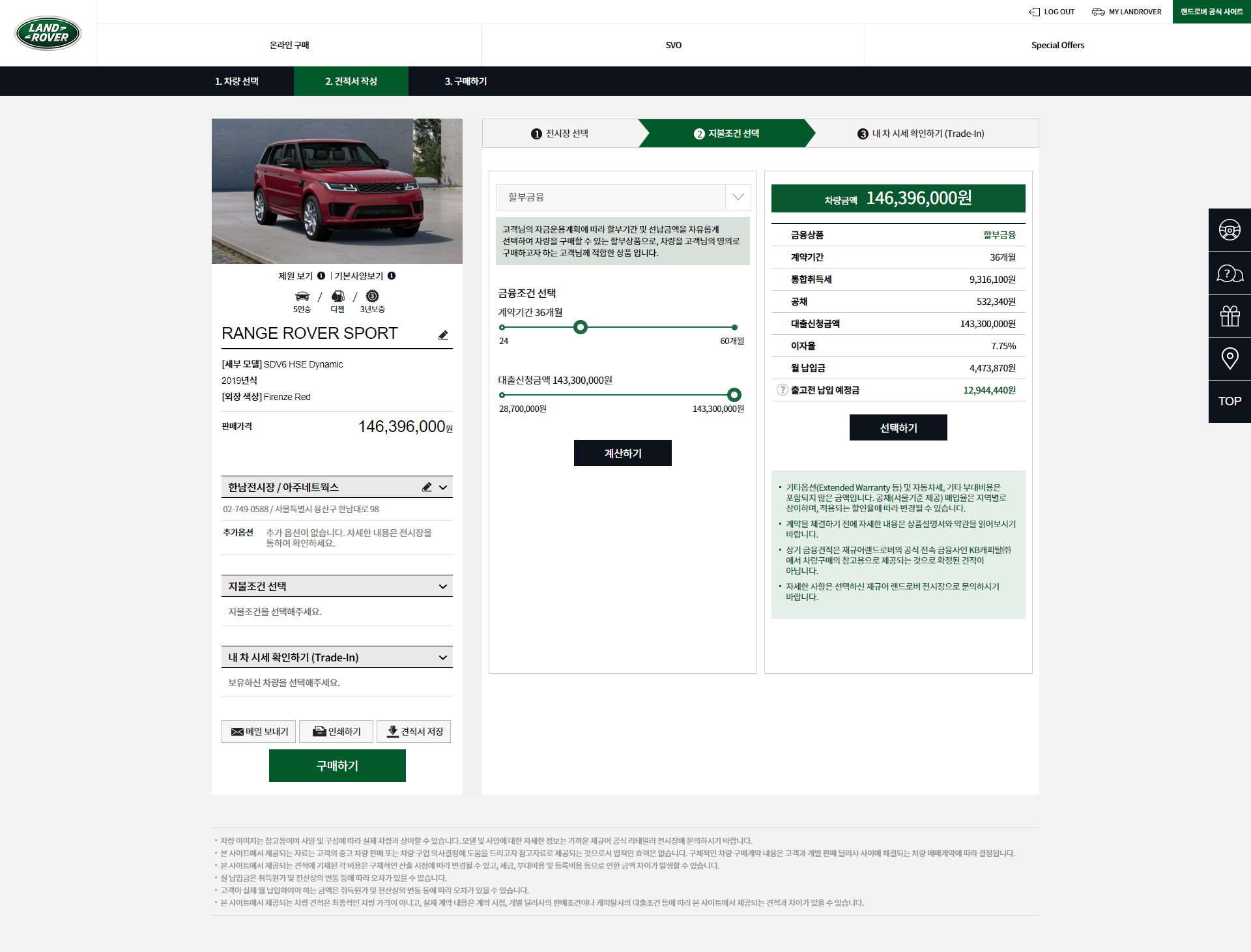Open the 온라인 구매 menu
Image resolution: width=1251 pixels, height=952 pixels.
(x=289, y=45)
